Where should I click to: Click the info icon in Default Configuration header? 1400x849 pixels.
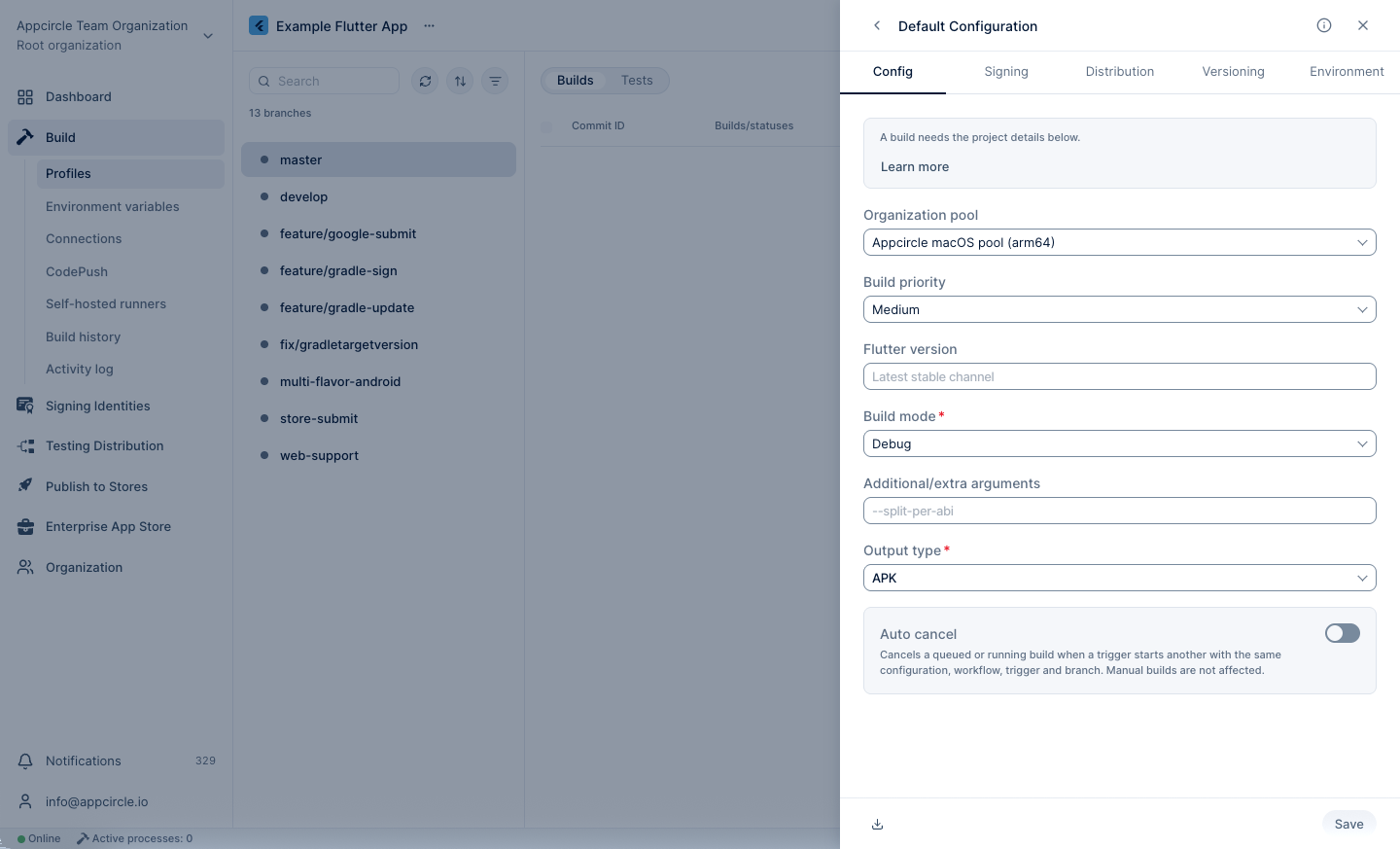1324,25
